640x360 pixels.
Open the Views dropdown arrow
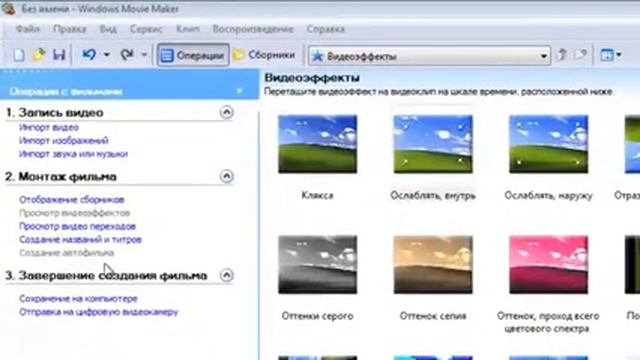click(x=619, y=55)
